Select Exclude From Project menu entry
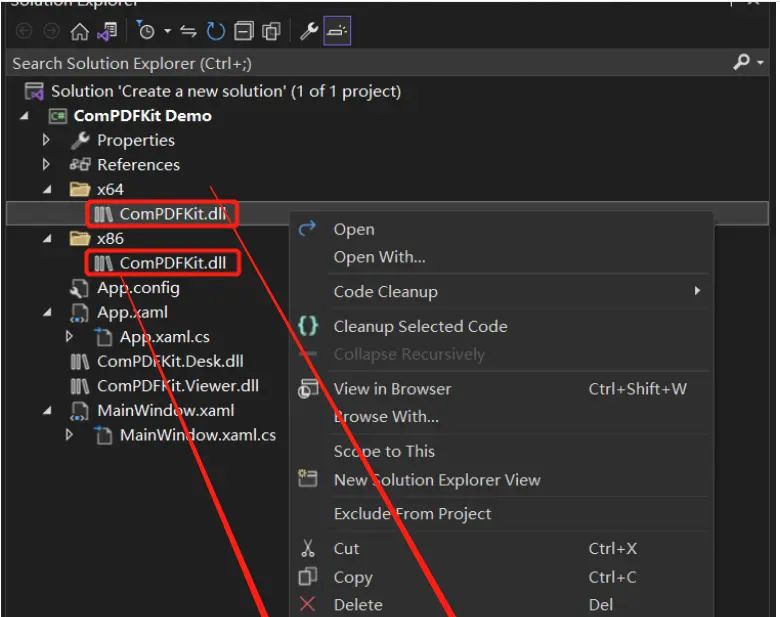Viewport: 780px width, 617px height. point(412,513)
